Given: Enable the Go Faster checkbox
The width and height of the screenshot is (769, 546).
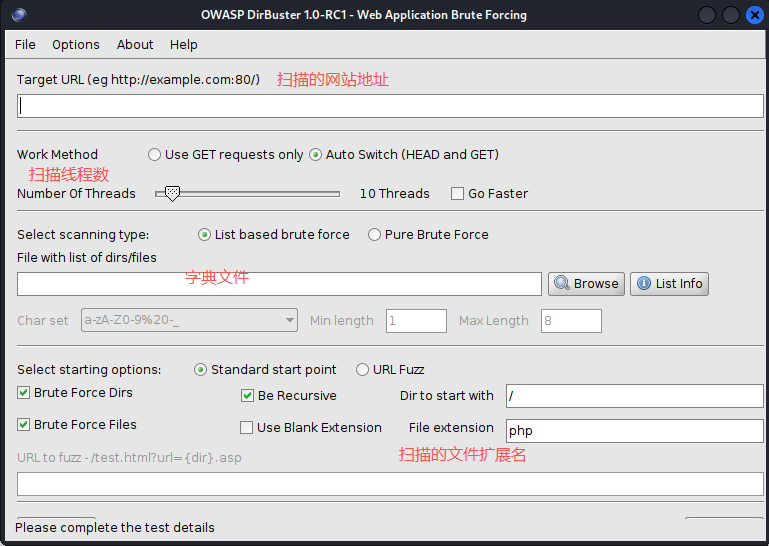Looking at the screenshot, I should pyautogui.click(x=457, y=193).
